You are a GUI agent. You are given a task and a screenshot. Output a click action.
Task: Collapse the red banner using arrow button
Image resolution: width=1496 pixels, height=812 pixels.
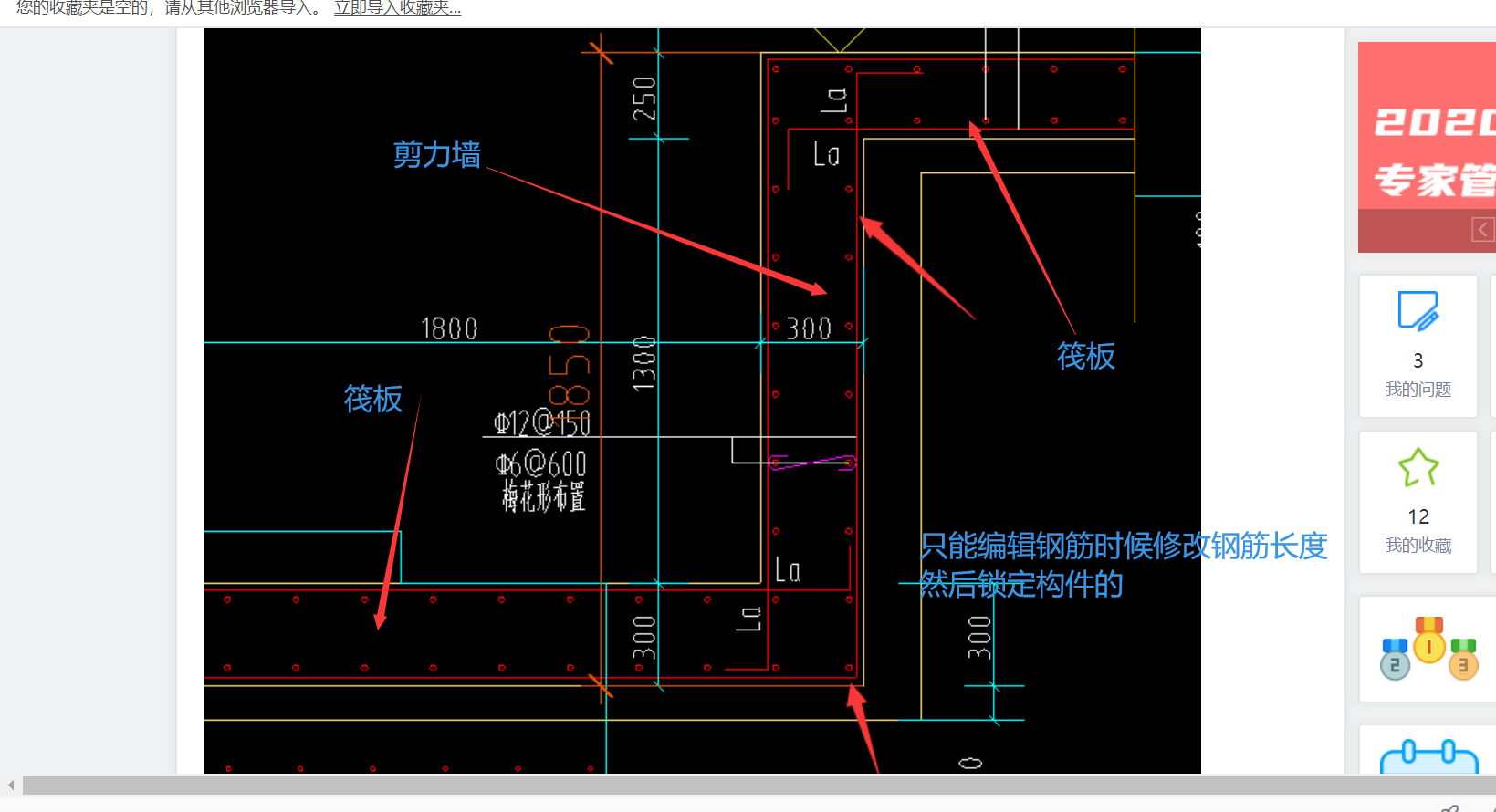[x=1483, y=229]
